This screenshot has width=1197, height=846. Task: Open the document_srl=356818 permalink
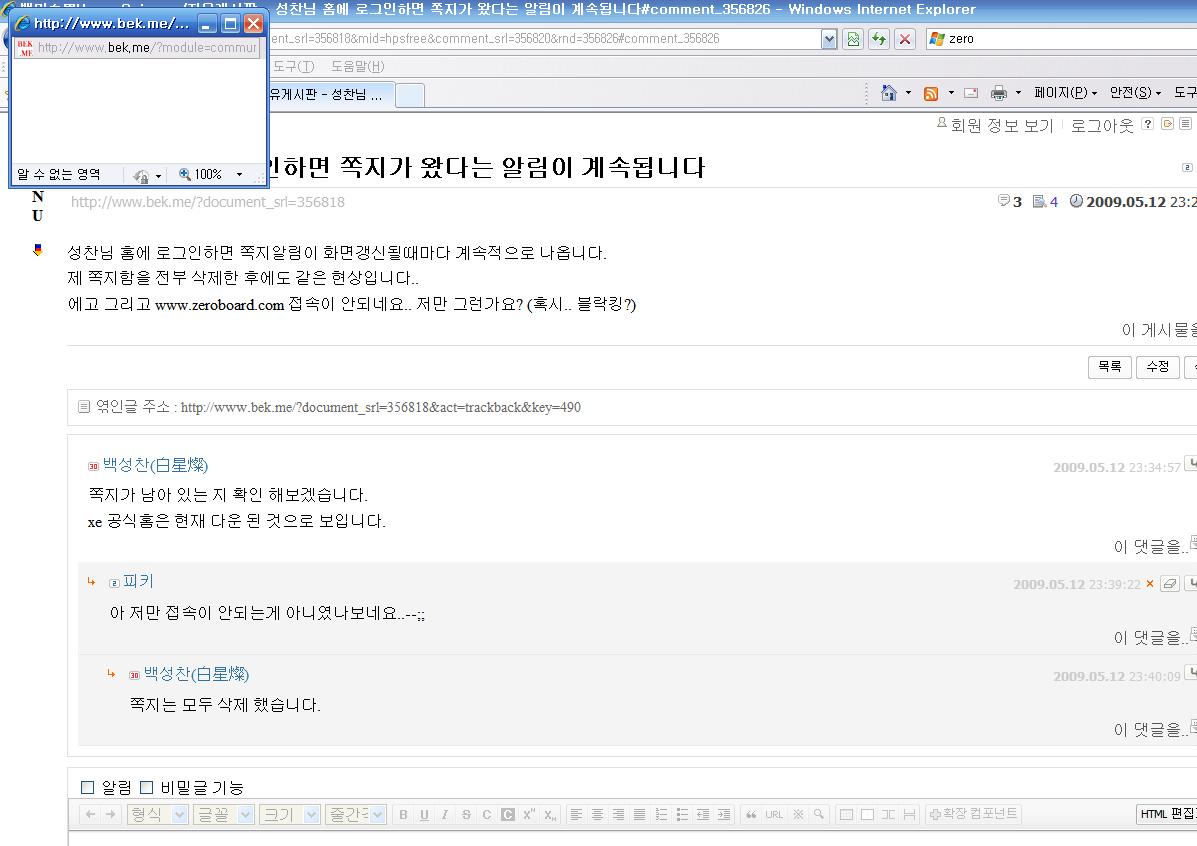tap(208, 202)
